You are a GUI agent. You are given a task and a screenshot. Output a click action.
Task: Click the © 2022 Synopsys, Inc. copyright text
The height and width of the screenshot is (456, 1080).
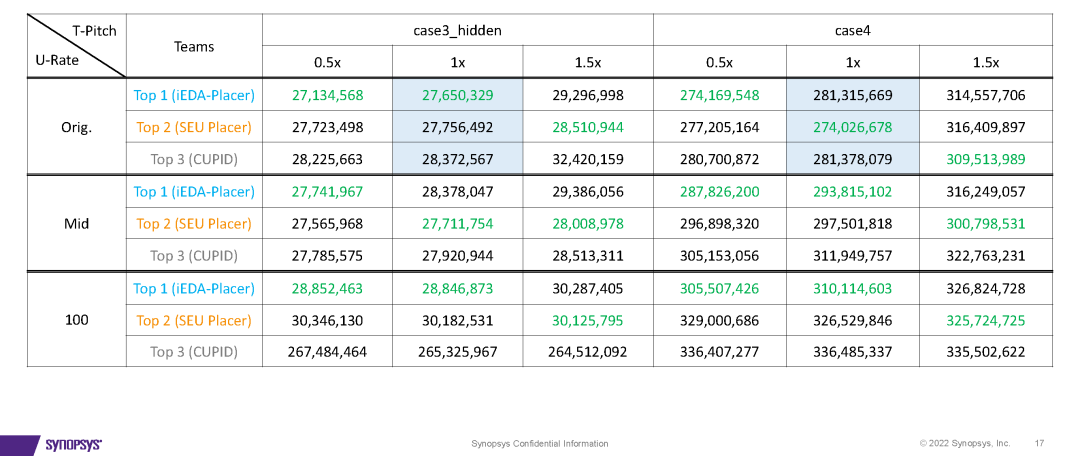[x=965, y=443]
